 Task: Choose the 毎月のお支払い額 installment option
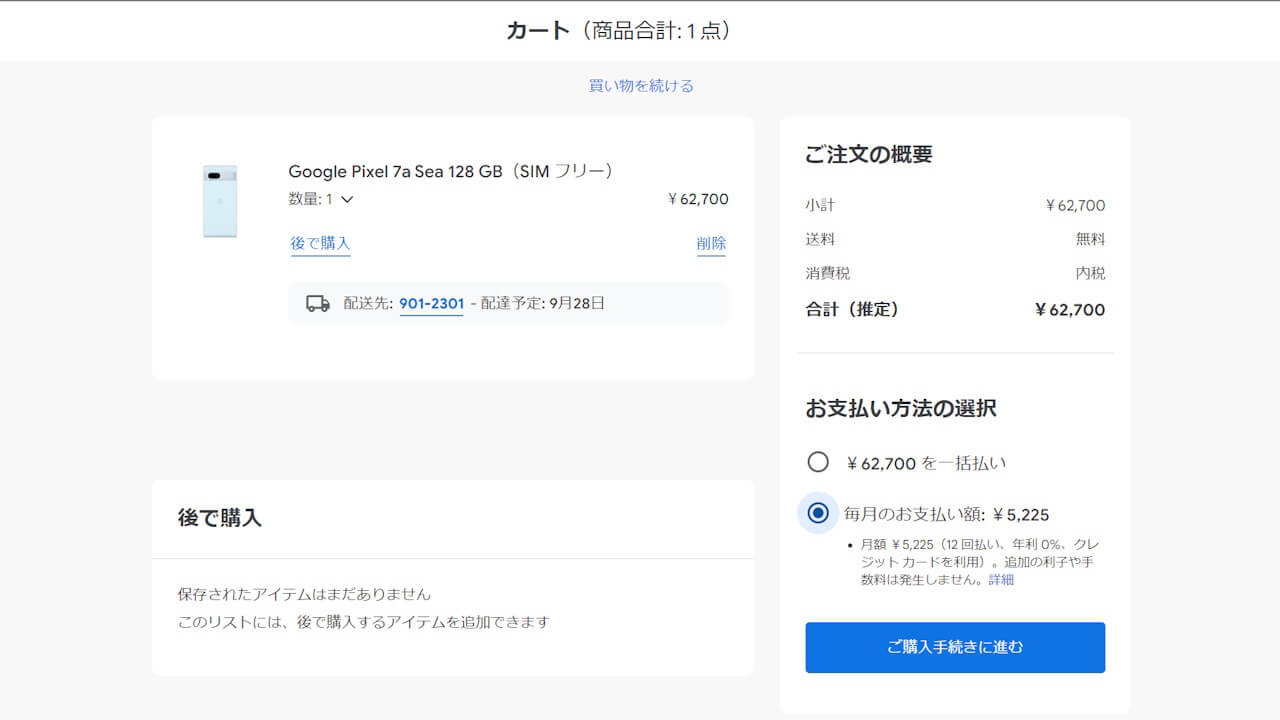tap(818, 513)
